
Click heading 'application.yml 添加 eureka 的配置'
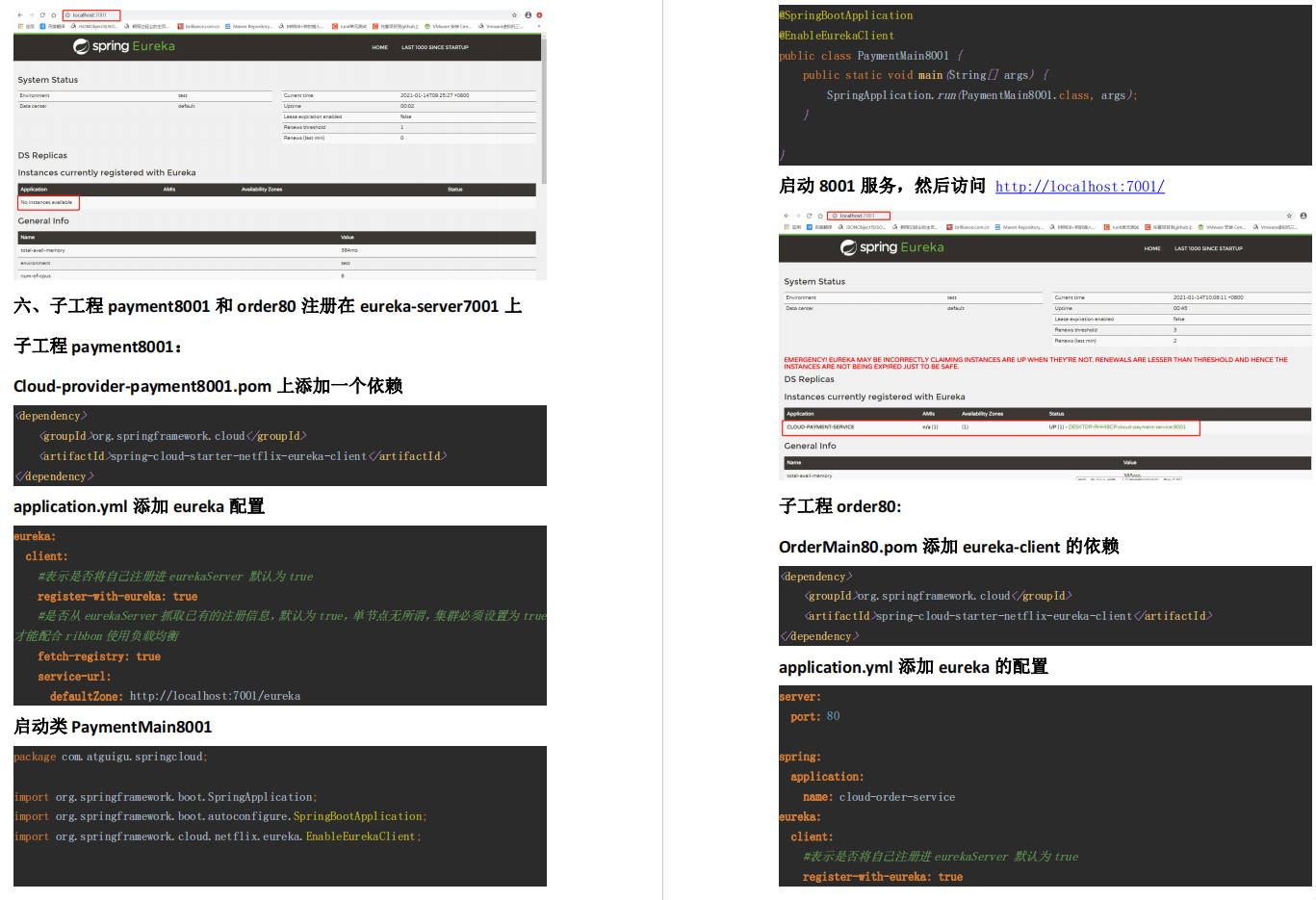(x=914, y=667)
